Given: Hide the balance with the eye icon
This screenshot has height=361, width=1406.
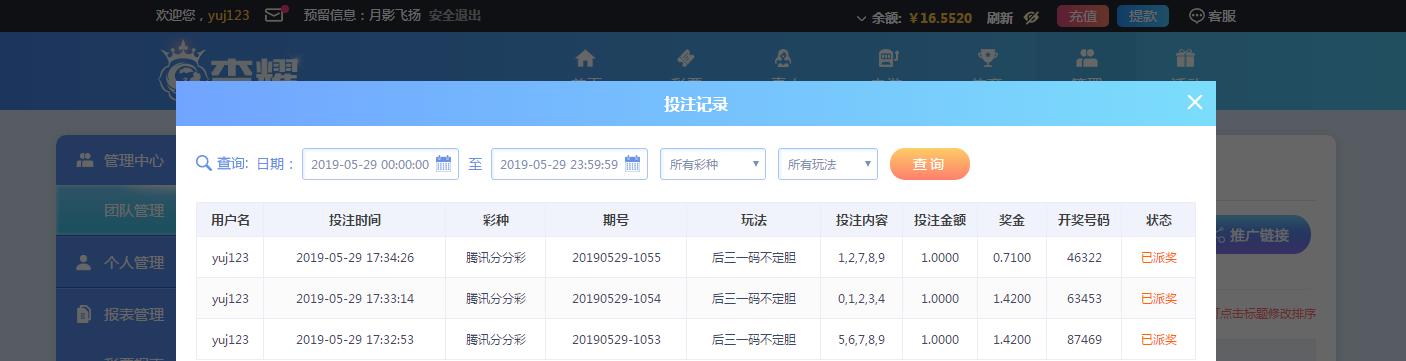Looking at the screenshot, I should point(1032,17).
